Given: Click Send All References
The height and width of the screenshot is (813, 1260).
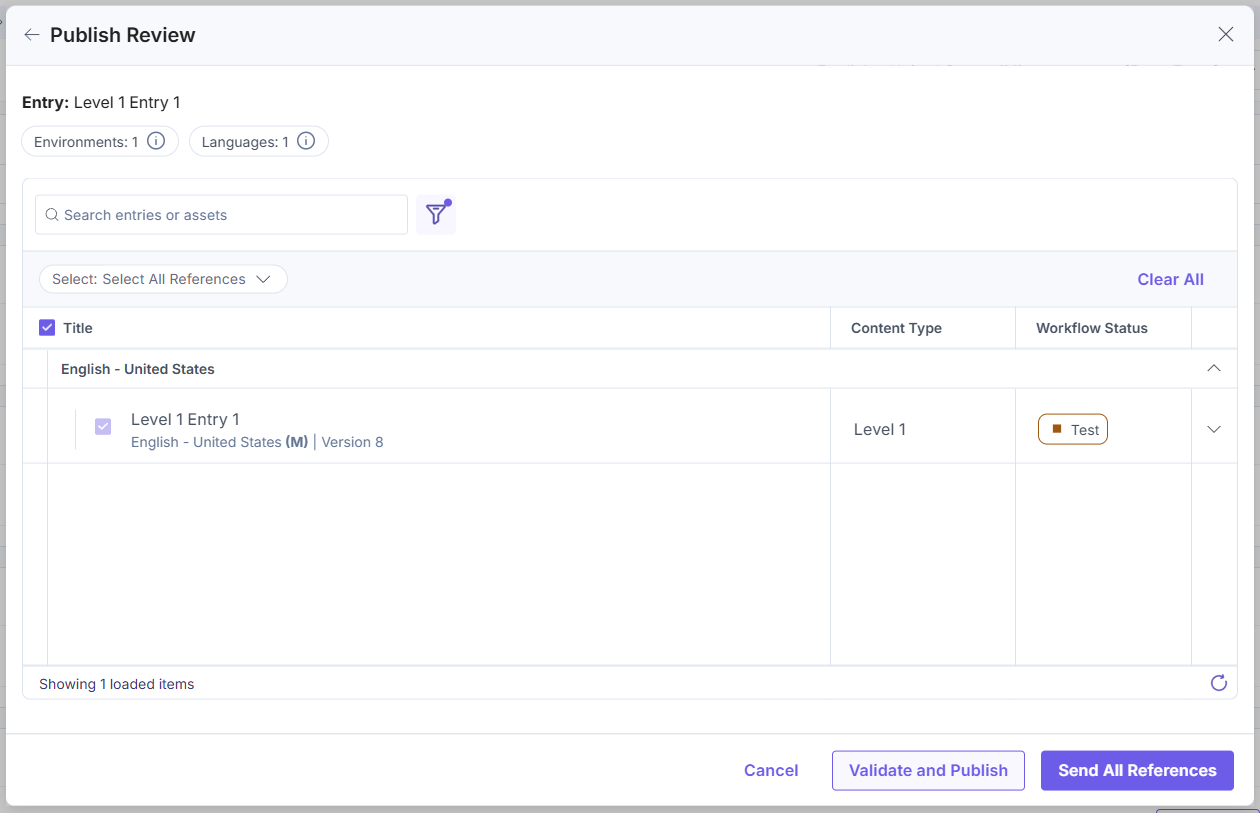Looking at the screenshot, I should (1137, 770).
